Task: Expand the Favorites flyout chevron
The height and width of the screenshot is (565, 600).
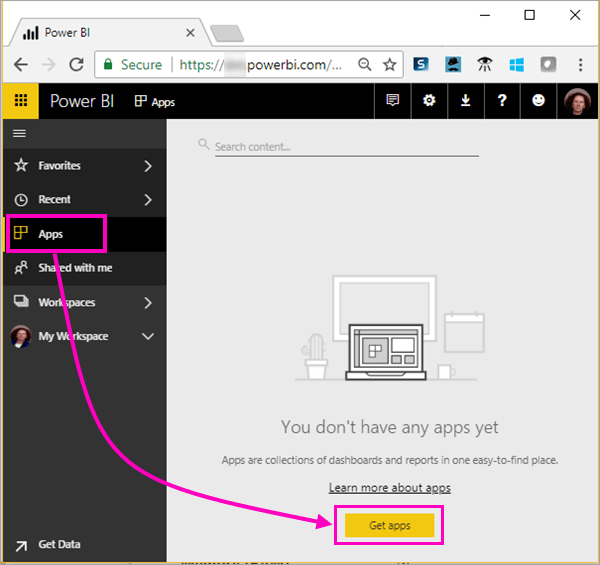Action: [x=148, y=166]
